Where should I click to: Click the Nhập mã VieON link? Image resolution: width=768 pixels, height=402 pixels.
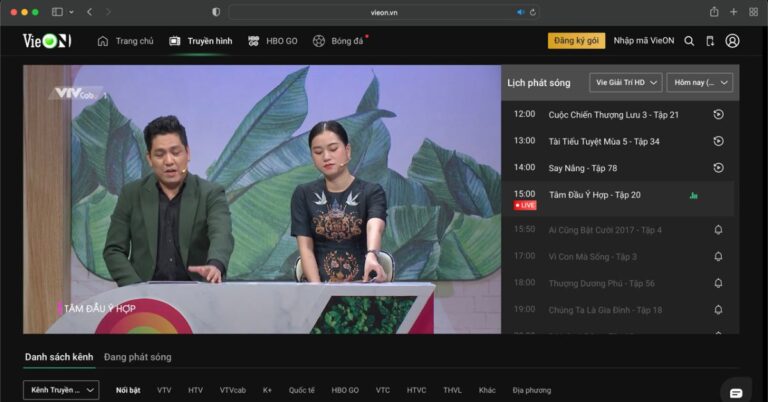click(643, 41)
